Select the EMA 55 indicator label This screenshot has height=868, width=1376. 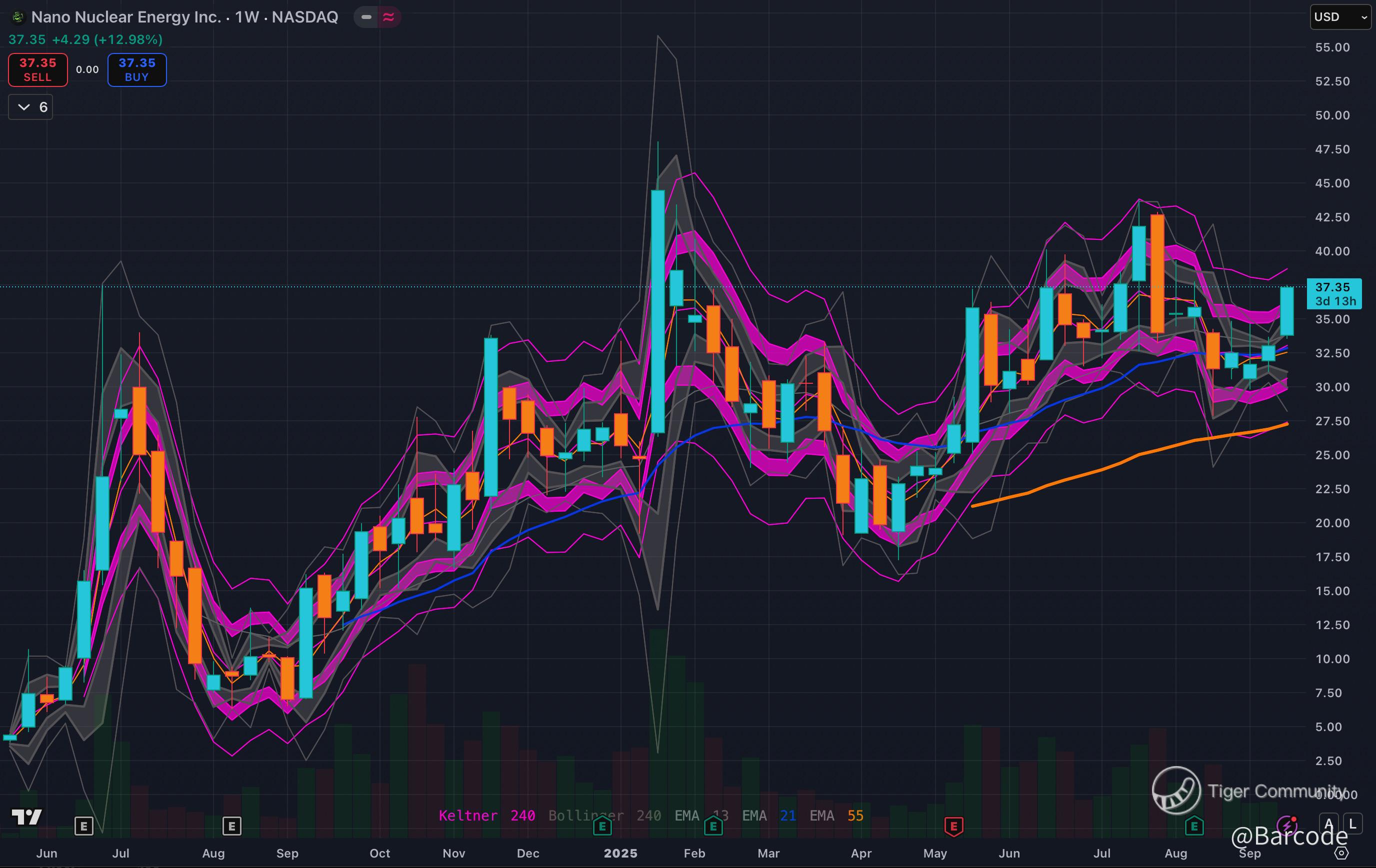point(836,816)
